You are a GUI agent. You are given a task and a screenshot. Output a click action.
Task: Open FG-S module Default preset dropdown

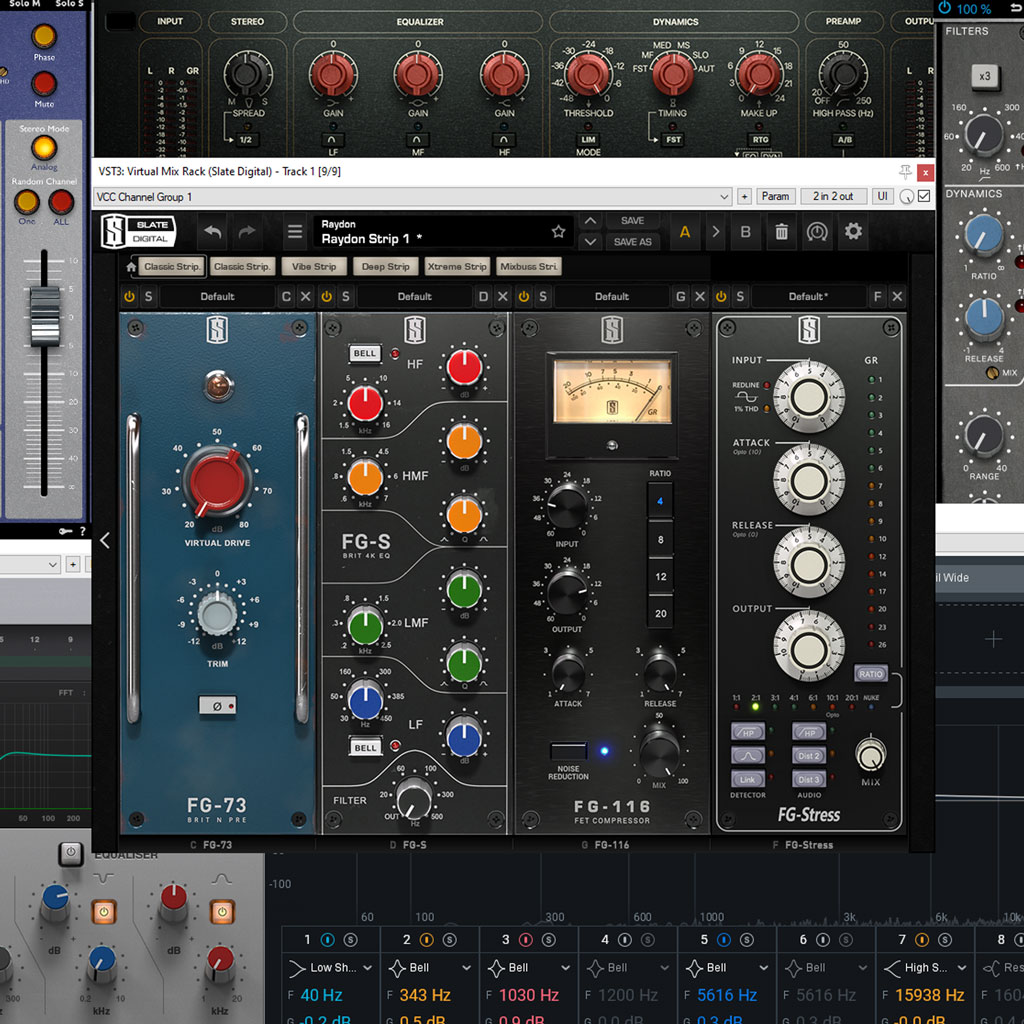point(415,296)
